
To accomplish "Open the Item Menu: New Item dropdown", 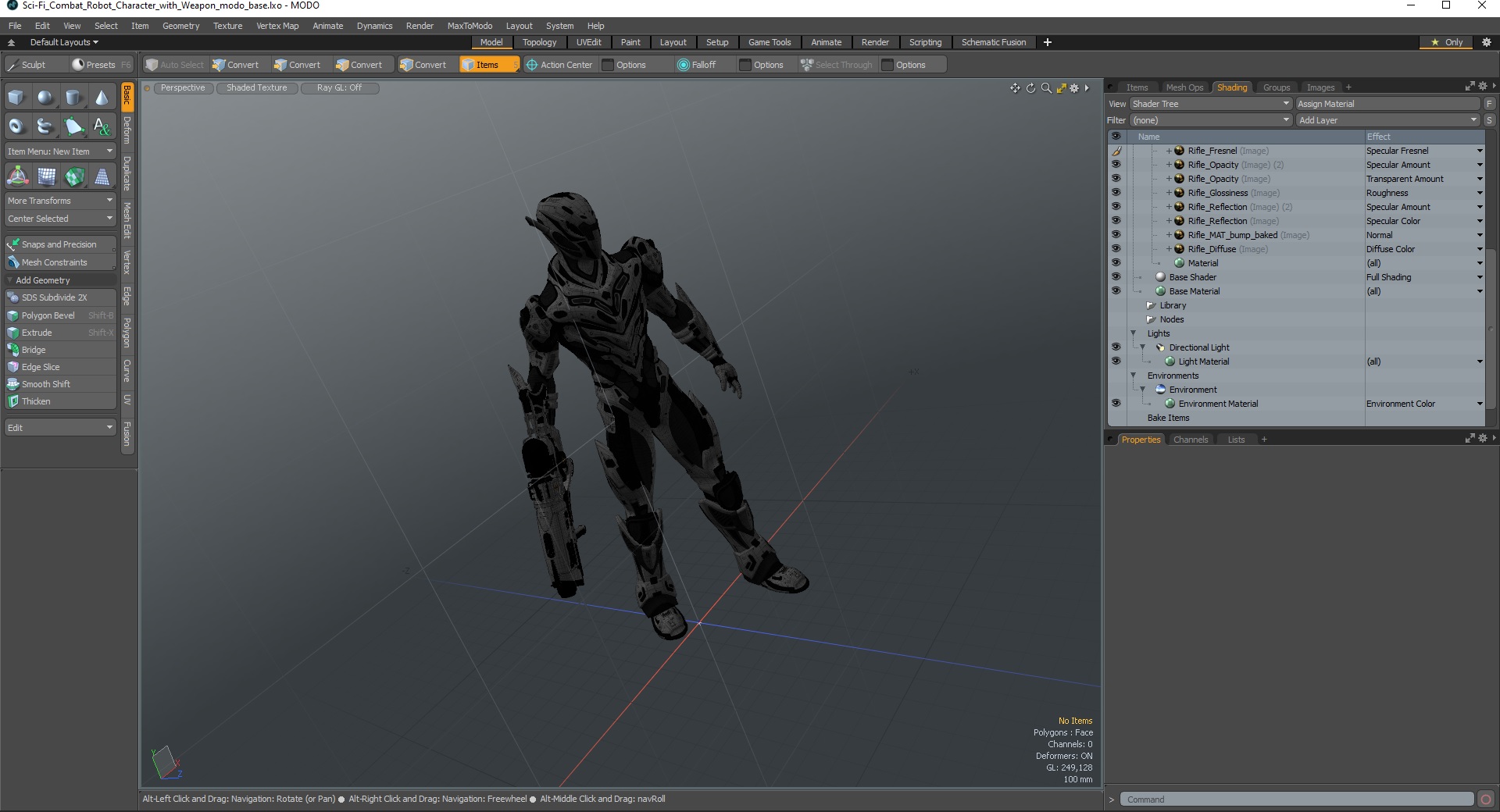I will coord(60,151).
